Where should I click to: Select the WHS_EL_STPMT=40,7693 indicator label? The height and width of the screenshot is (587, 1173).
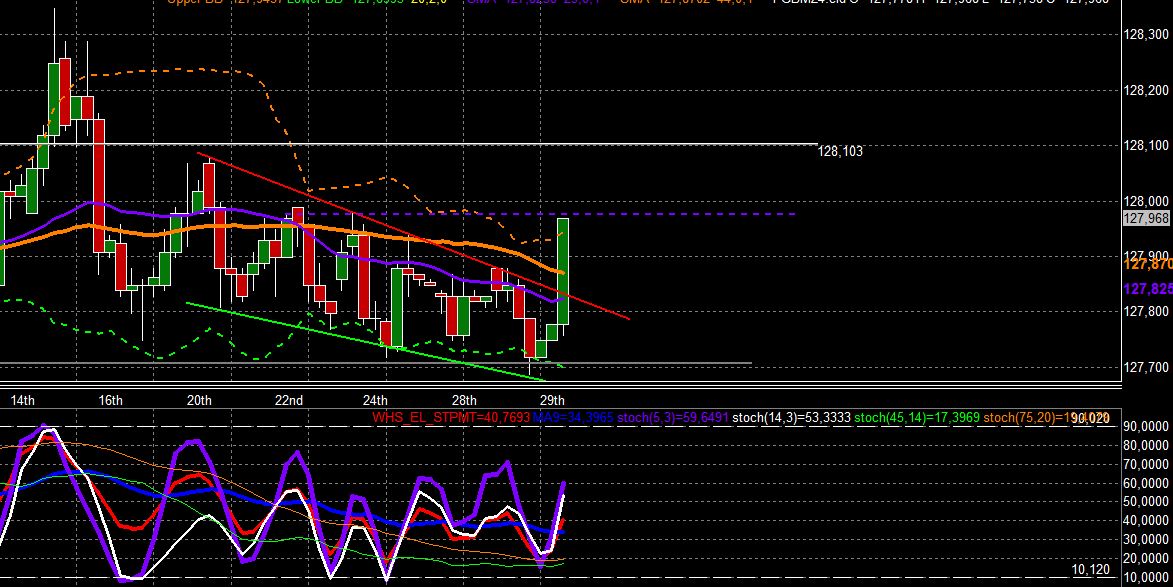pos(451,417)
